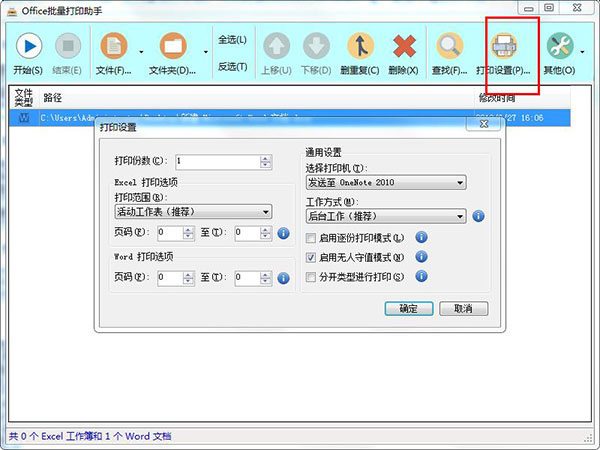The width and height of the screenshot is (600, 450).
Task: Click info icon beside 启用逐份打印模式
Action: coord(421,238)
